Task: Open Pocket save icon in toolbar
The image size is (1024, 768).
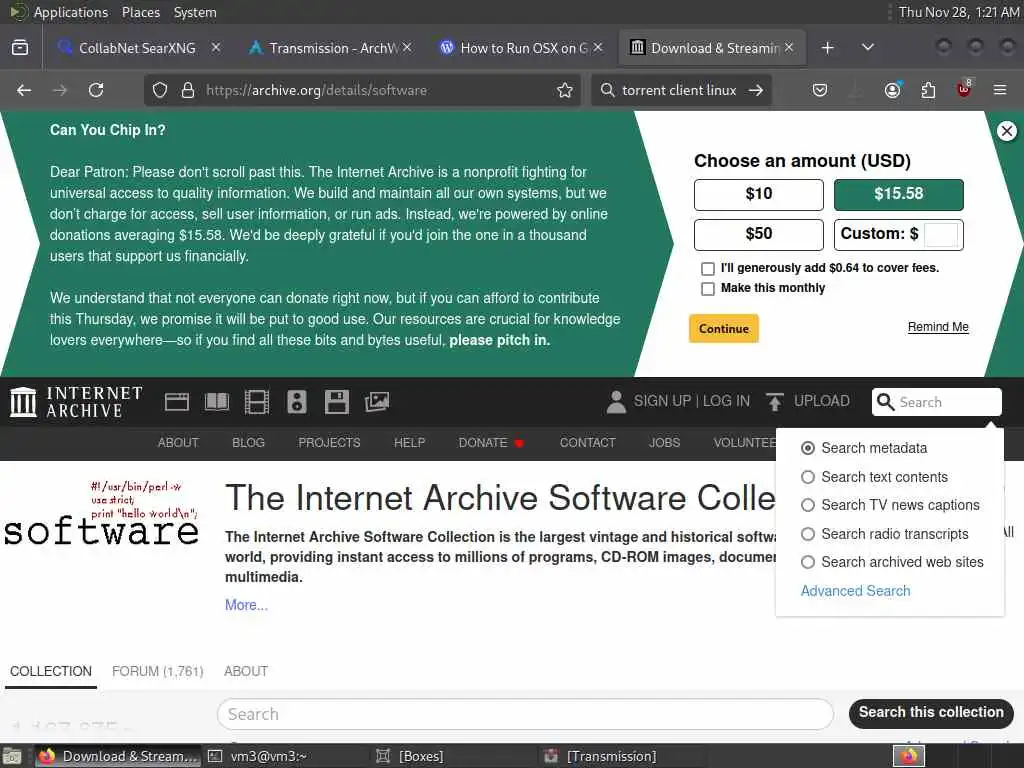Action: [820, 90]
